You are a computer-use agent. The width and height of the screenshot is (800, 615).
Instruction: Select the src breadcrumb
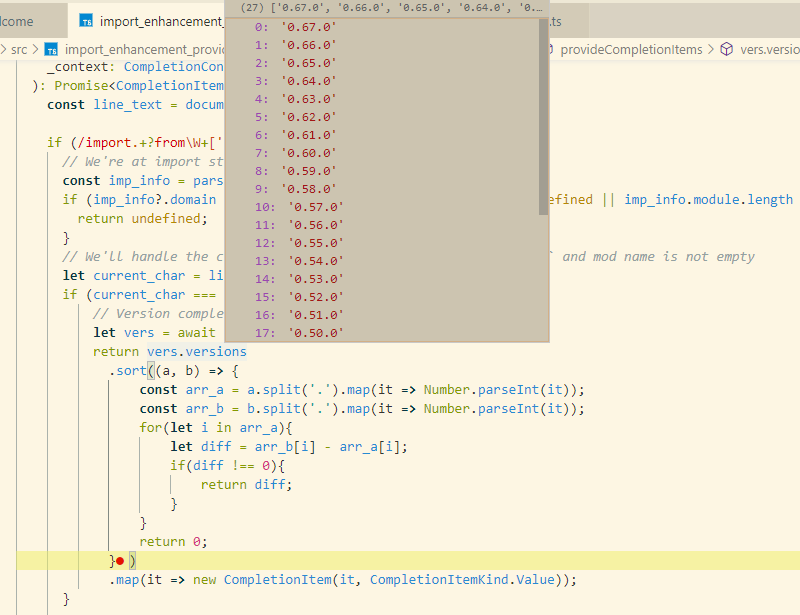pos(18,49)
